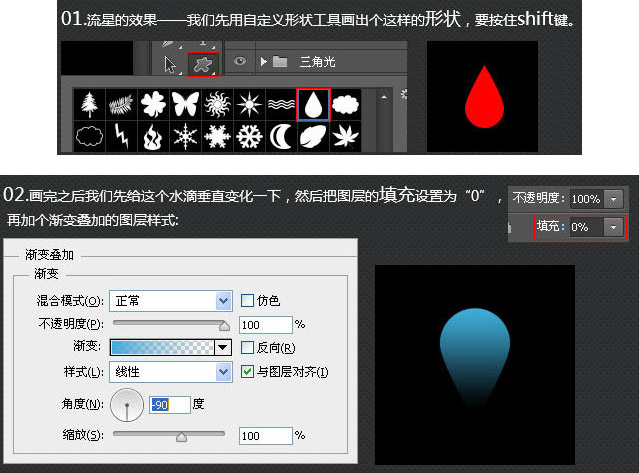Viewport: 639px width, 473px height.
Task: Select the pine tree shape
Action: point(90,104)
